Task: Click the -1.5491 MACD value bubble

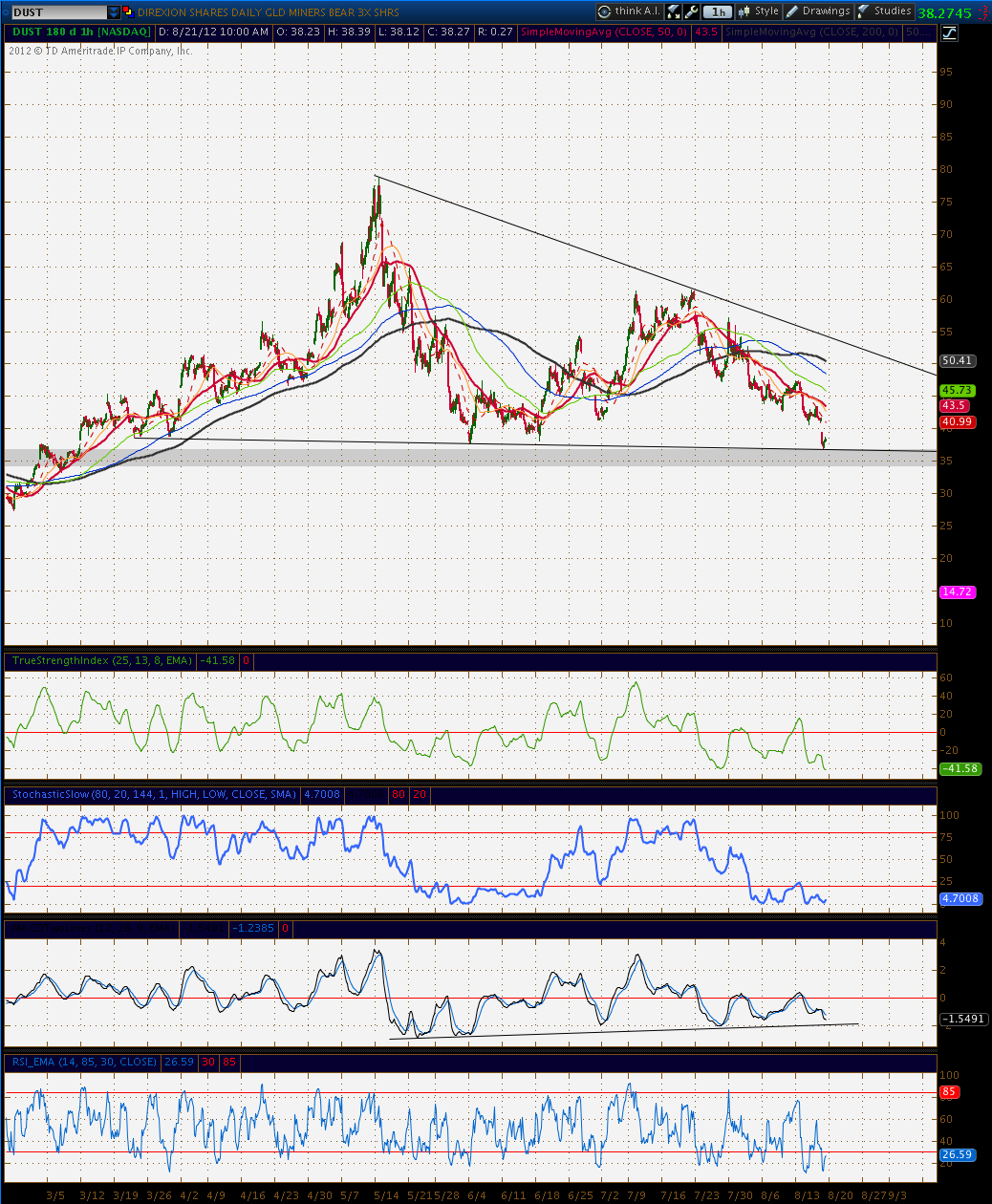Action: coord(962,1019)
